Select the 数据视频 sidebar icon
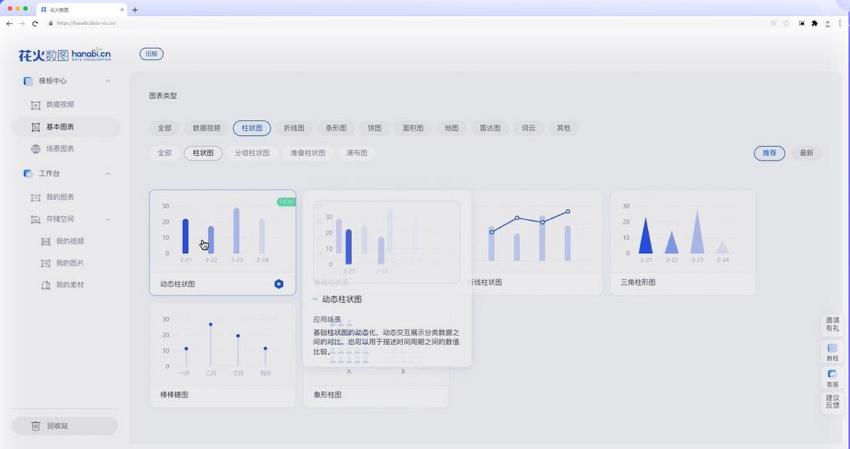 [x=36, y=105]
